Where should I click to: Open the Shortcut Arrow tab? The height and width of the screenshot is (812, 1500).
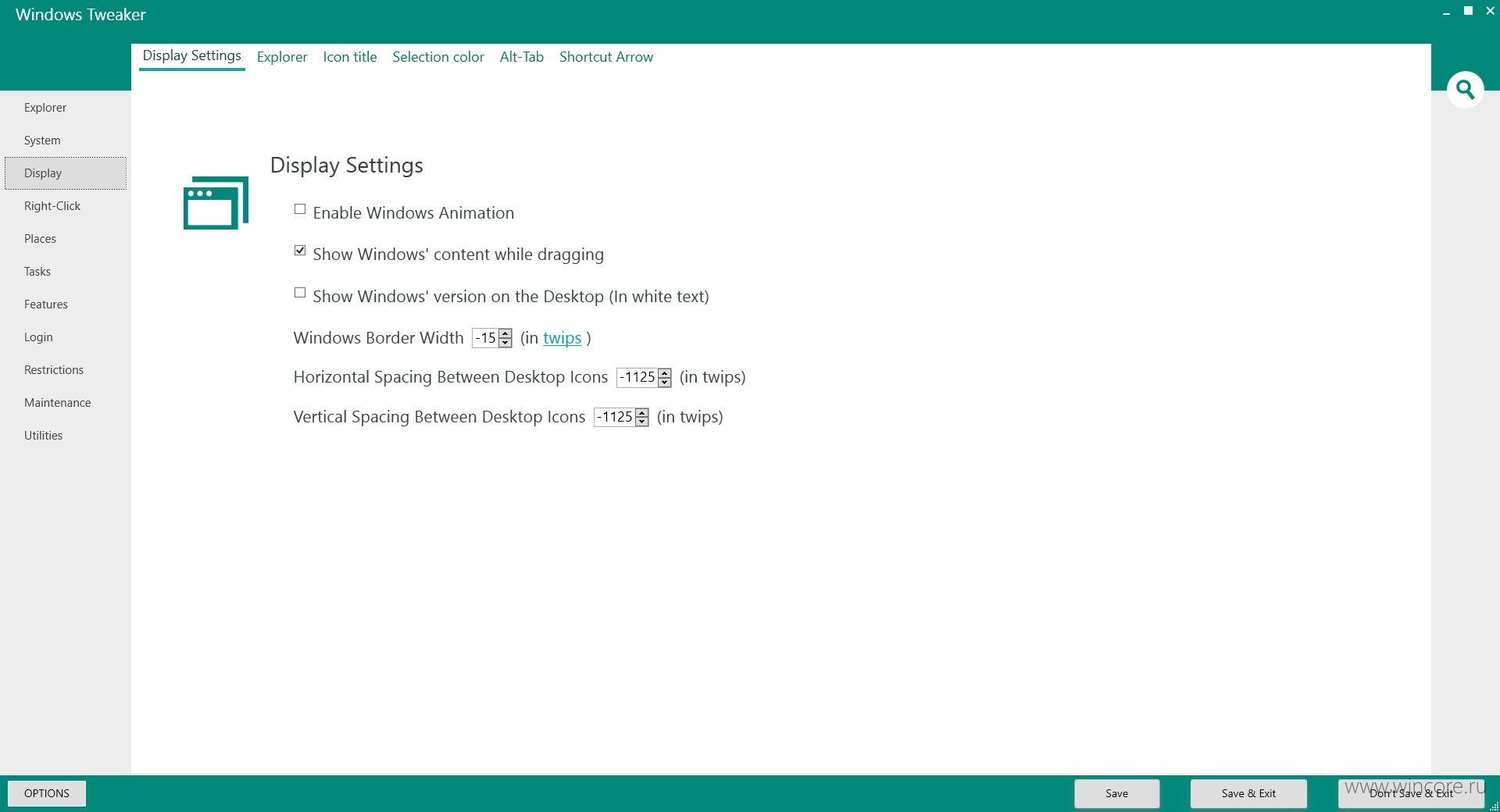pyautogui.click(x=606, y=57)
